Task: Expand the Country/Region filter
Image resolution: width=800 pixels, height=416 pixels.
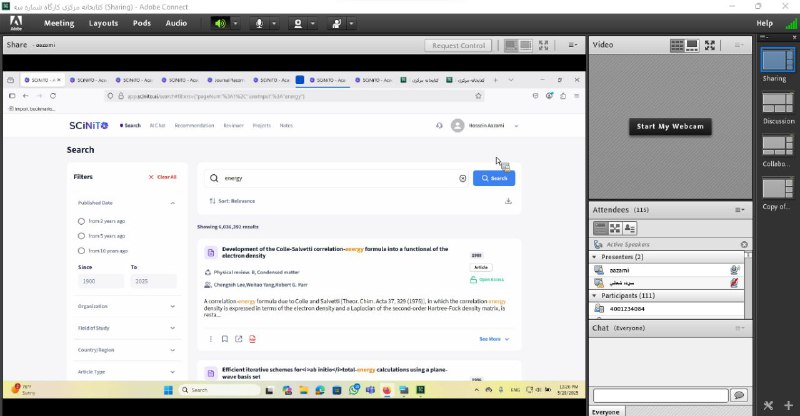Action: (x=172, y=350)
